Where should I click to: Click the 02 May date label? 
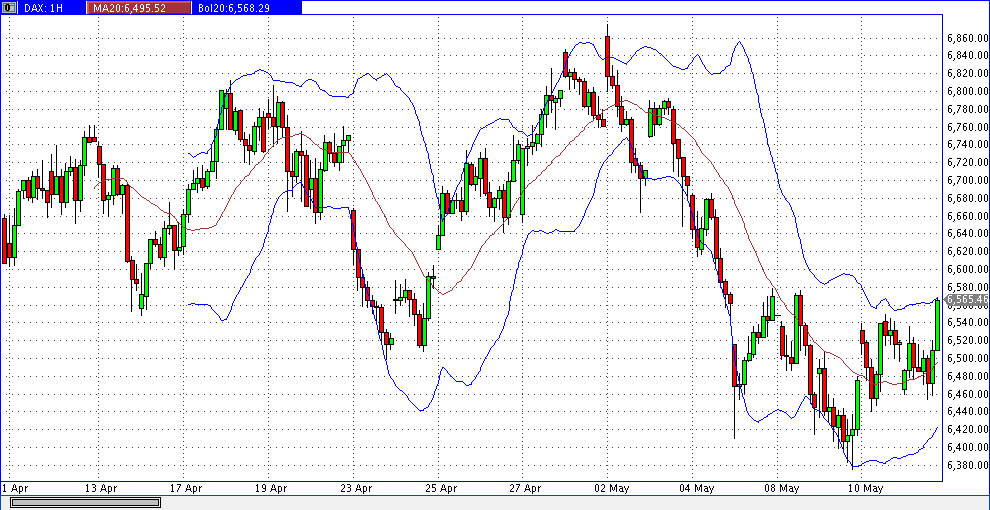pos(612,488)
